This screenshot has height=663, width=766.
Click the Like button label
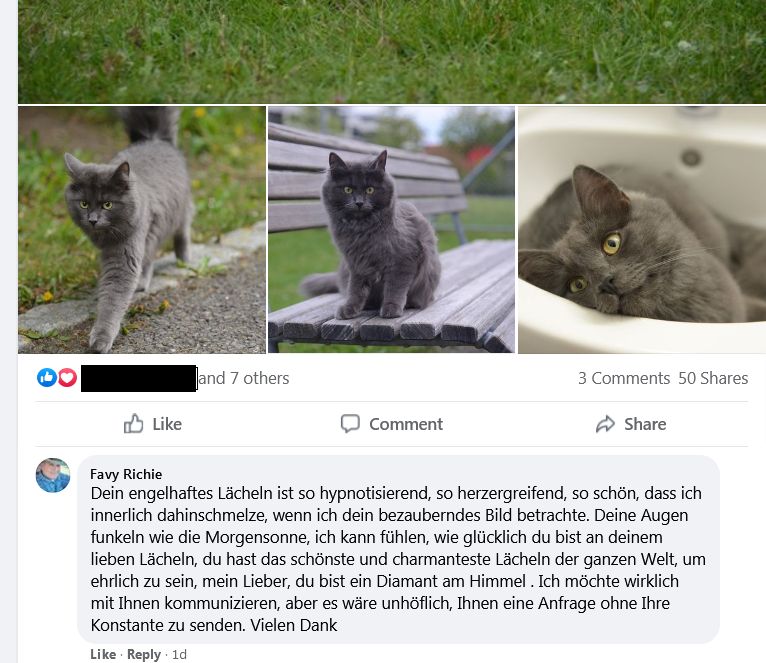[167, 424]
